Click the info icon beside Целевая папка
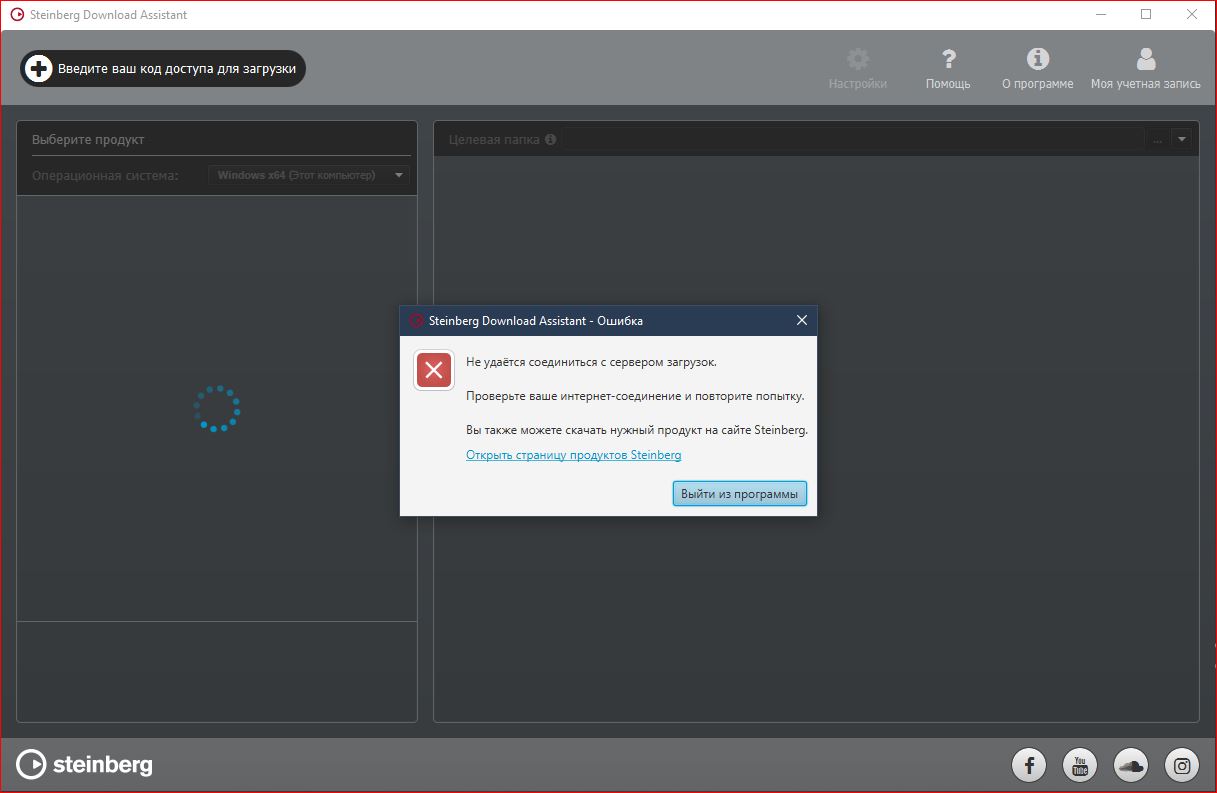Image resolution: width=1217 pixels, height=793 pixels. coord(550,140)
